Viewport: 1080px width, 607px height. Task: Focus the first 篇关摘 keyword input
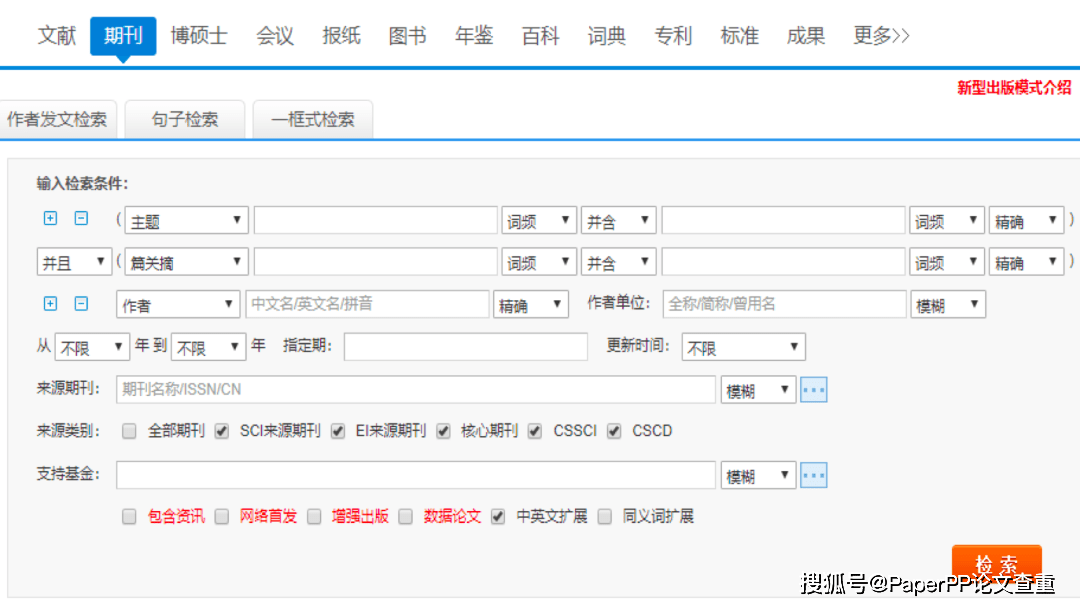click(x=375, y=262)
